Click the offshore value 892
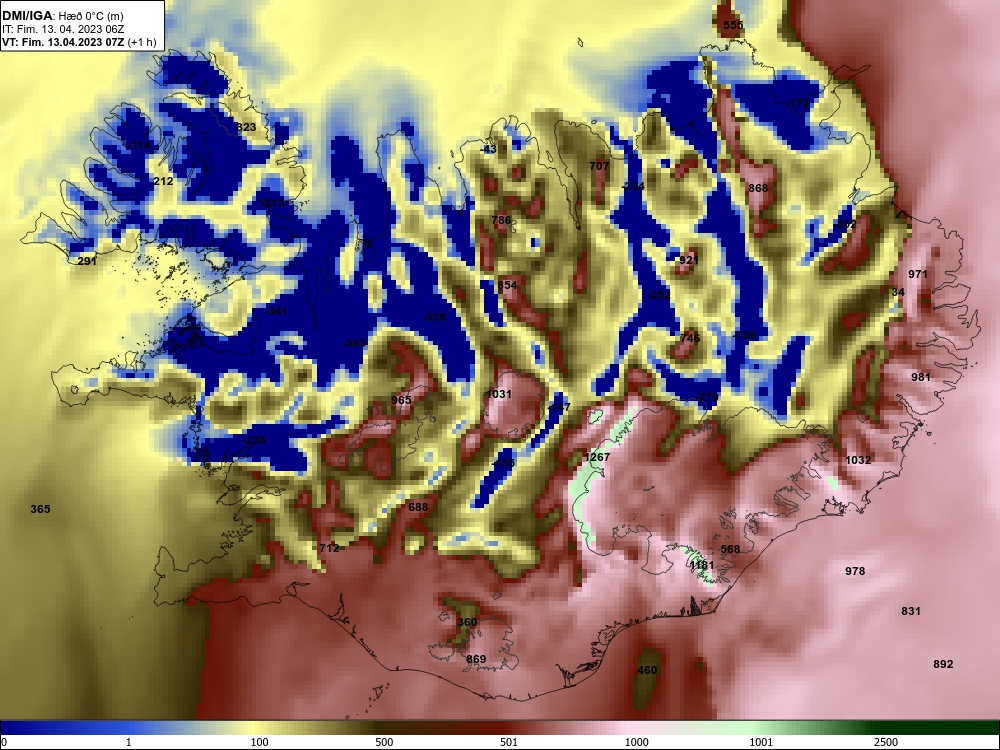Image resolution: width=1000 pixels, height=750 pixels. 943,664
